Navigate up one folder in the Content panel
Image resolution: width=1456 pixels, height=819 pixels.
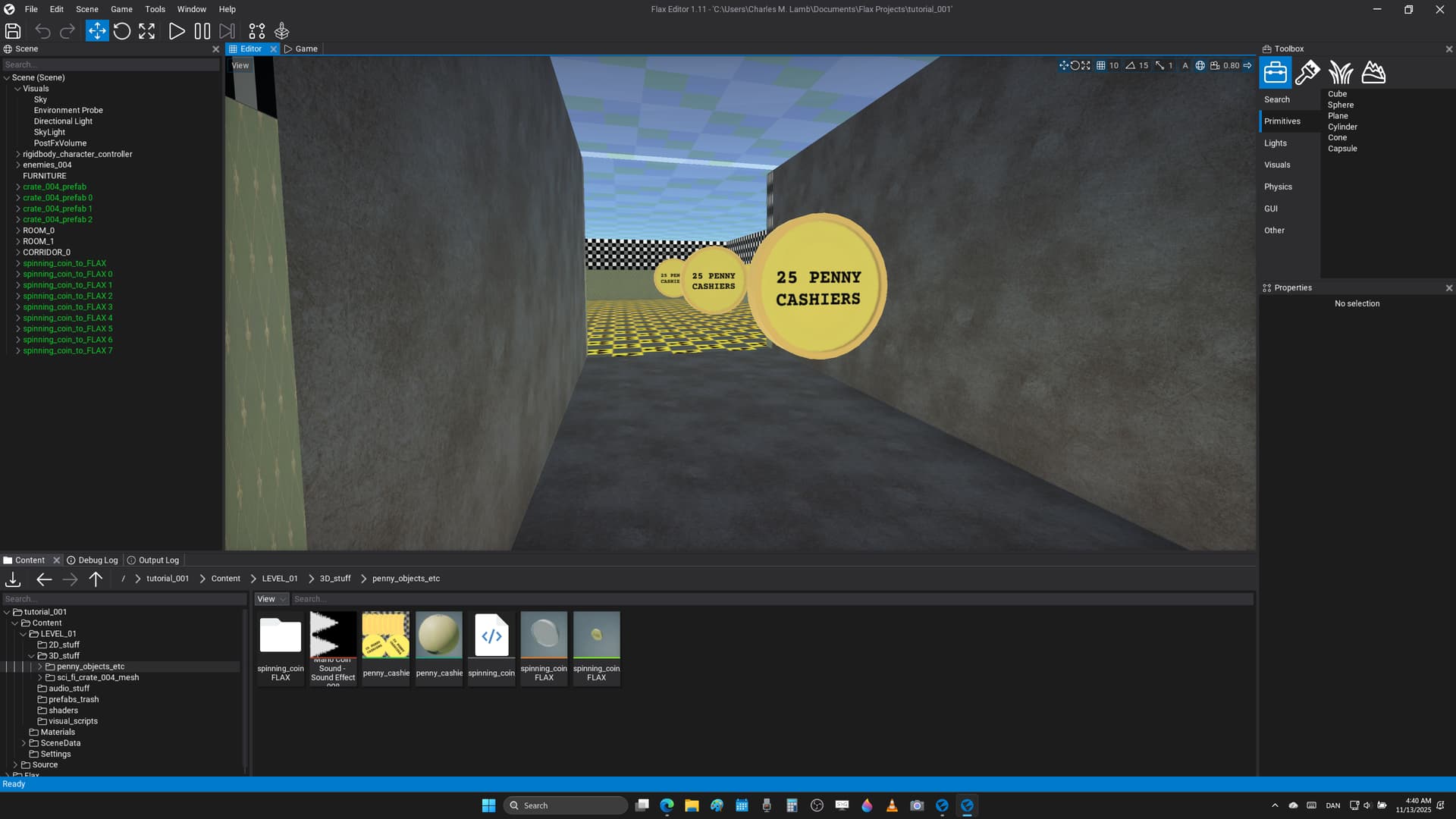click(x=96, y=579)
